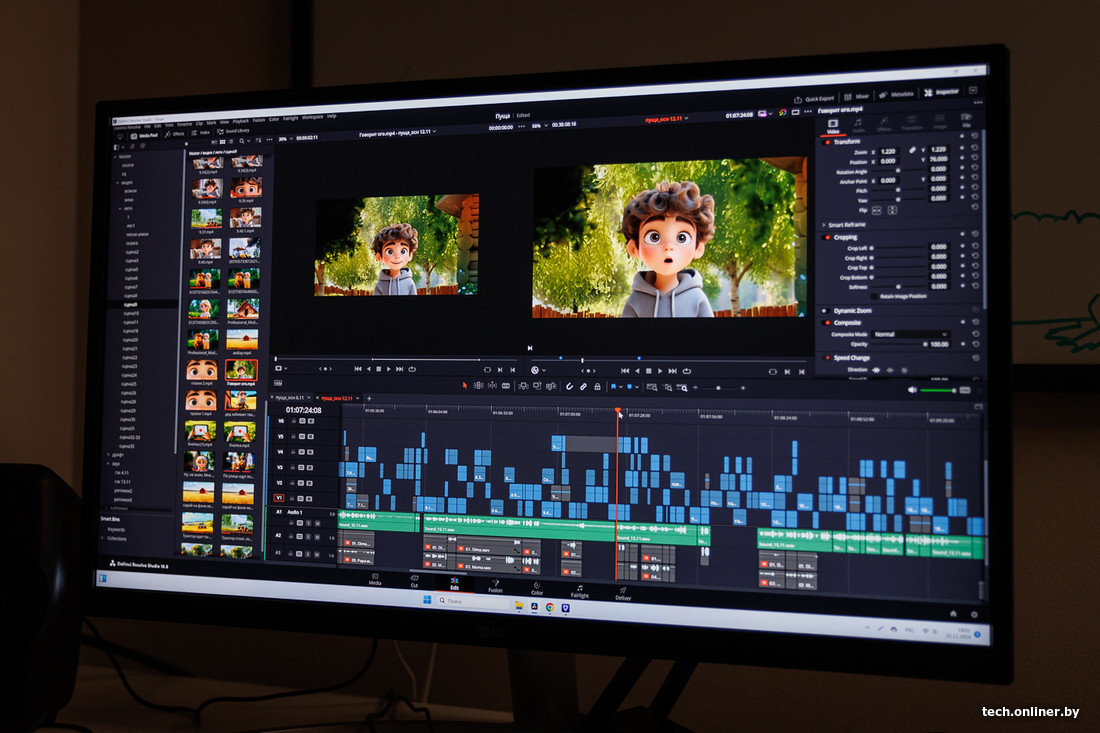
Task: Click the Custom Zoom icon
Action: tap(682, 387)
